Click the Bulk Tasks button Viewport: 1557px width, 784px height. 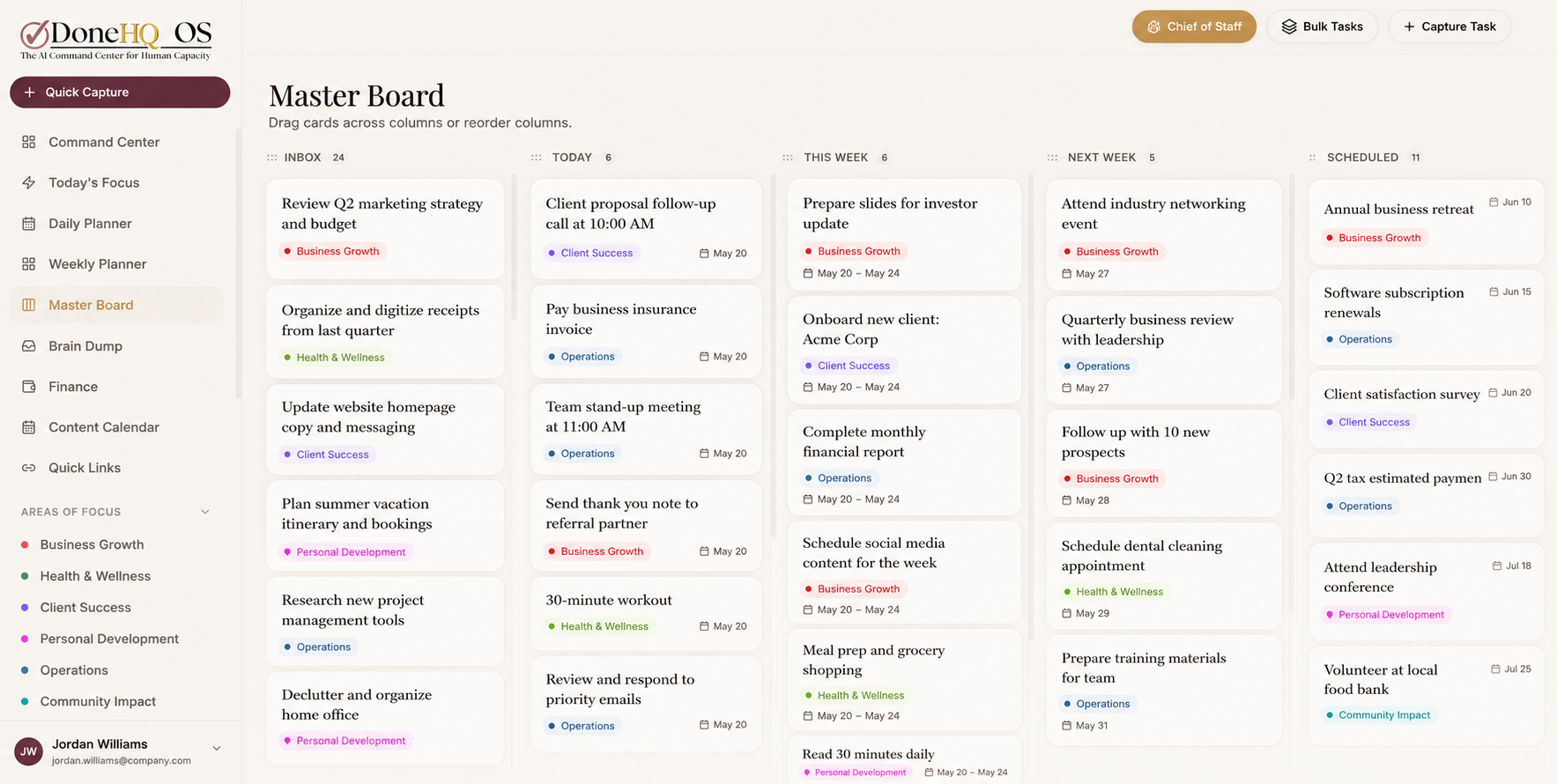1322,26
